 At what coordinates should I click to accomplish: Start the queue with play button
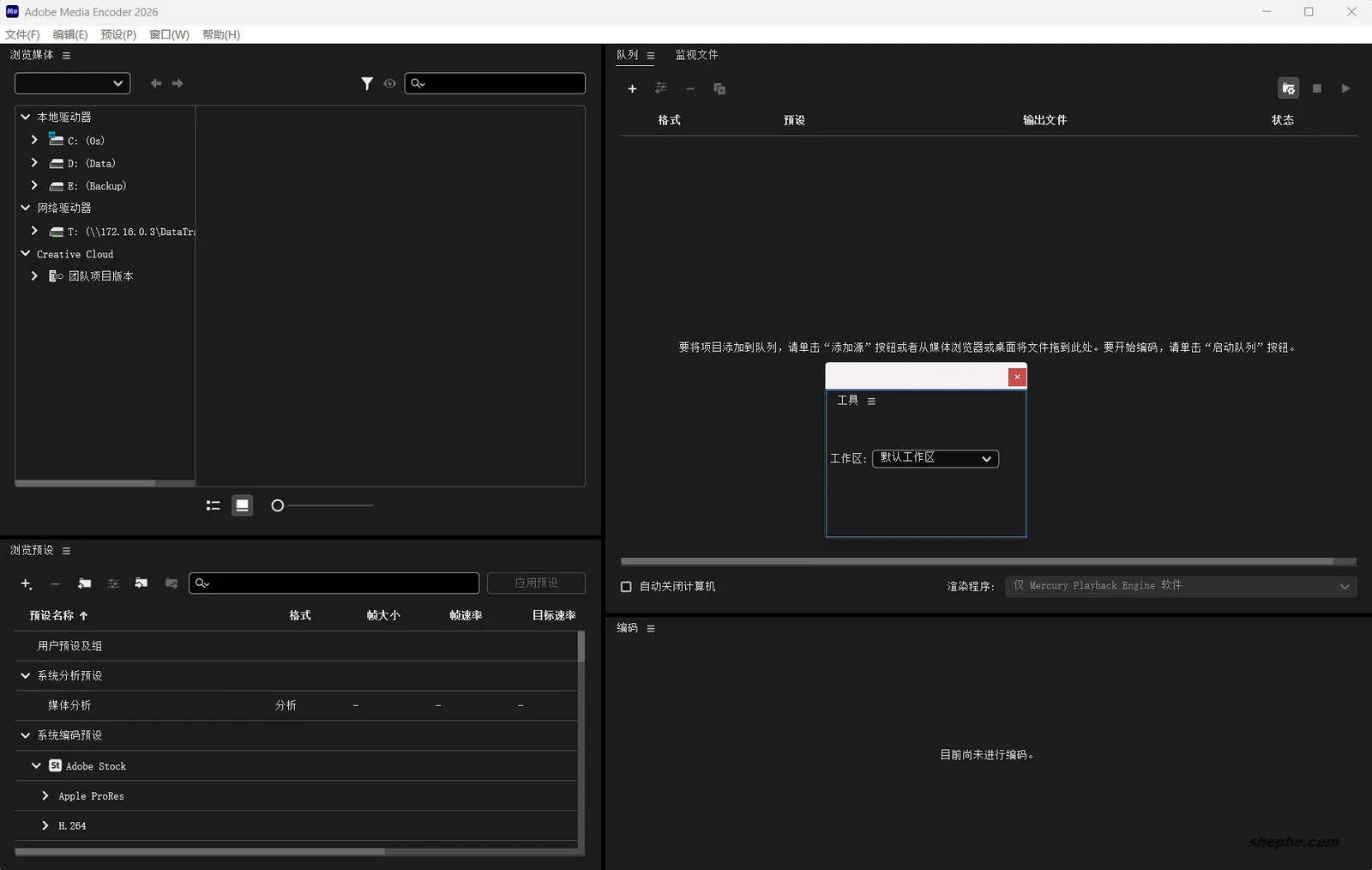pos(1346,88)
